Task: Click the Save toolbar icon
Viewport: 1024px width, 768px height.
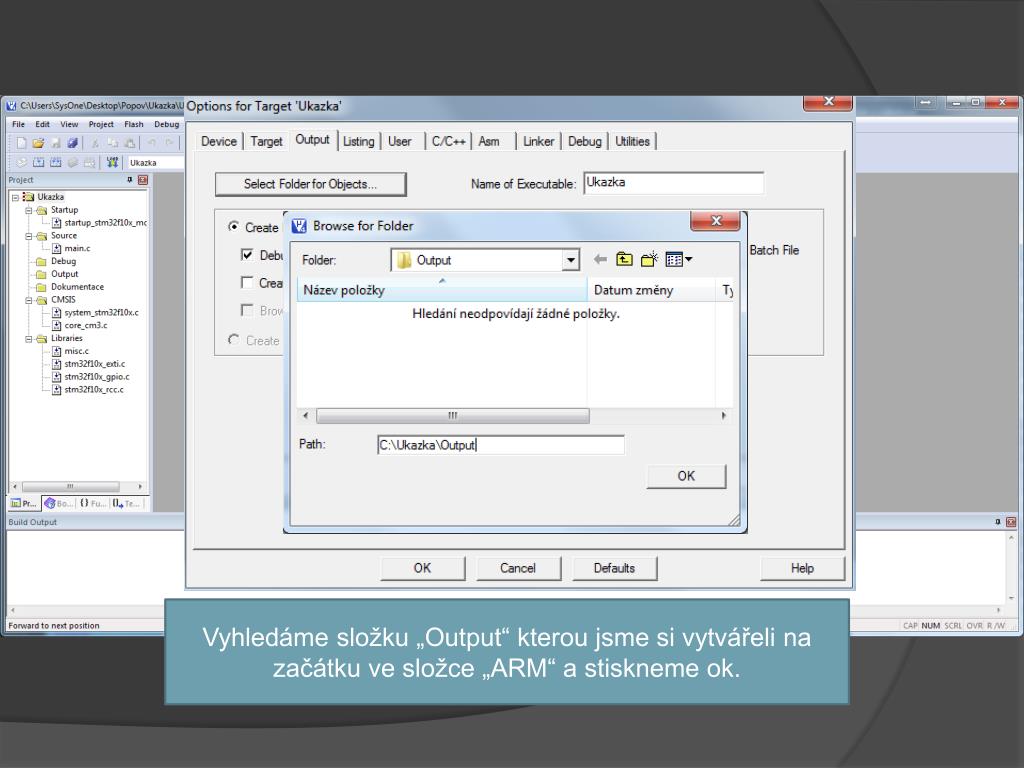Action: [x=56, y=143]
